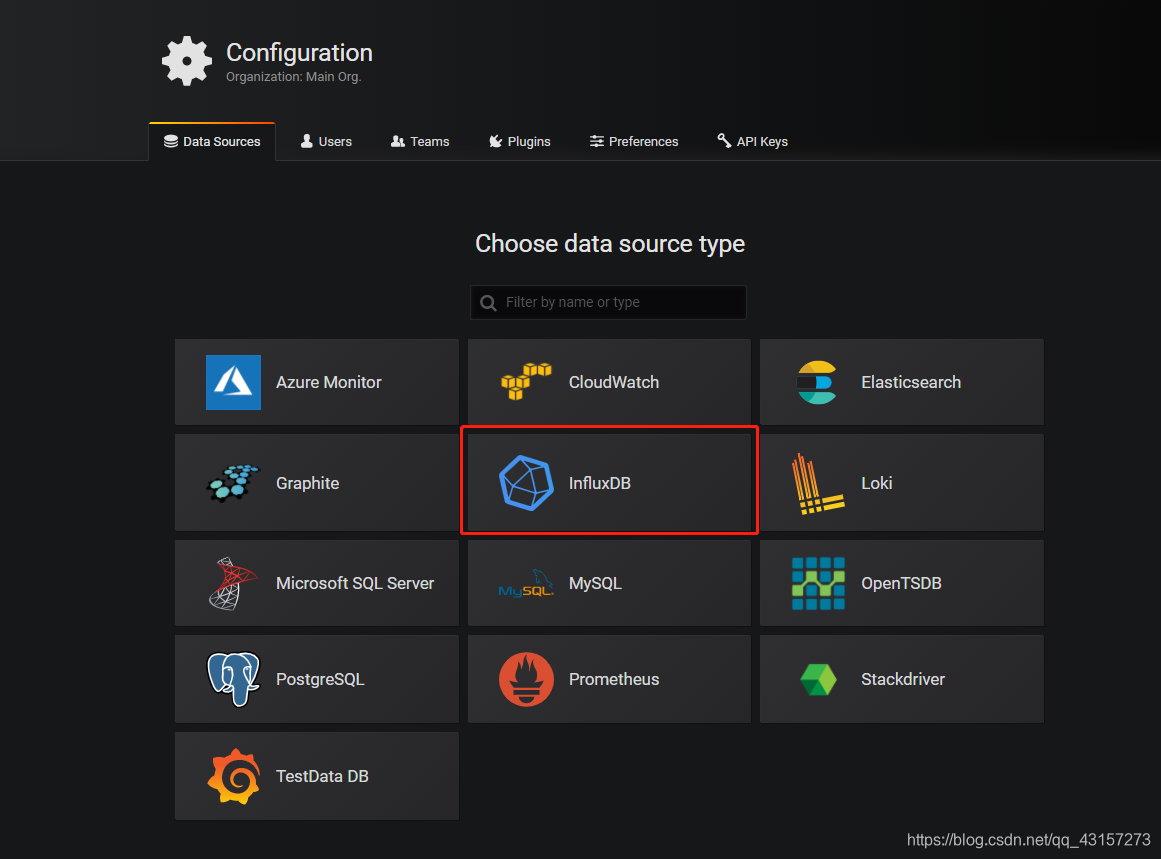Click the InfluxDB blue polyhedron icon
Viewport: 1161px width, 859px height.
tap(526, 483)
